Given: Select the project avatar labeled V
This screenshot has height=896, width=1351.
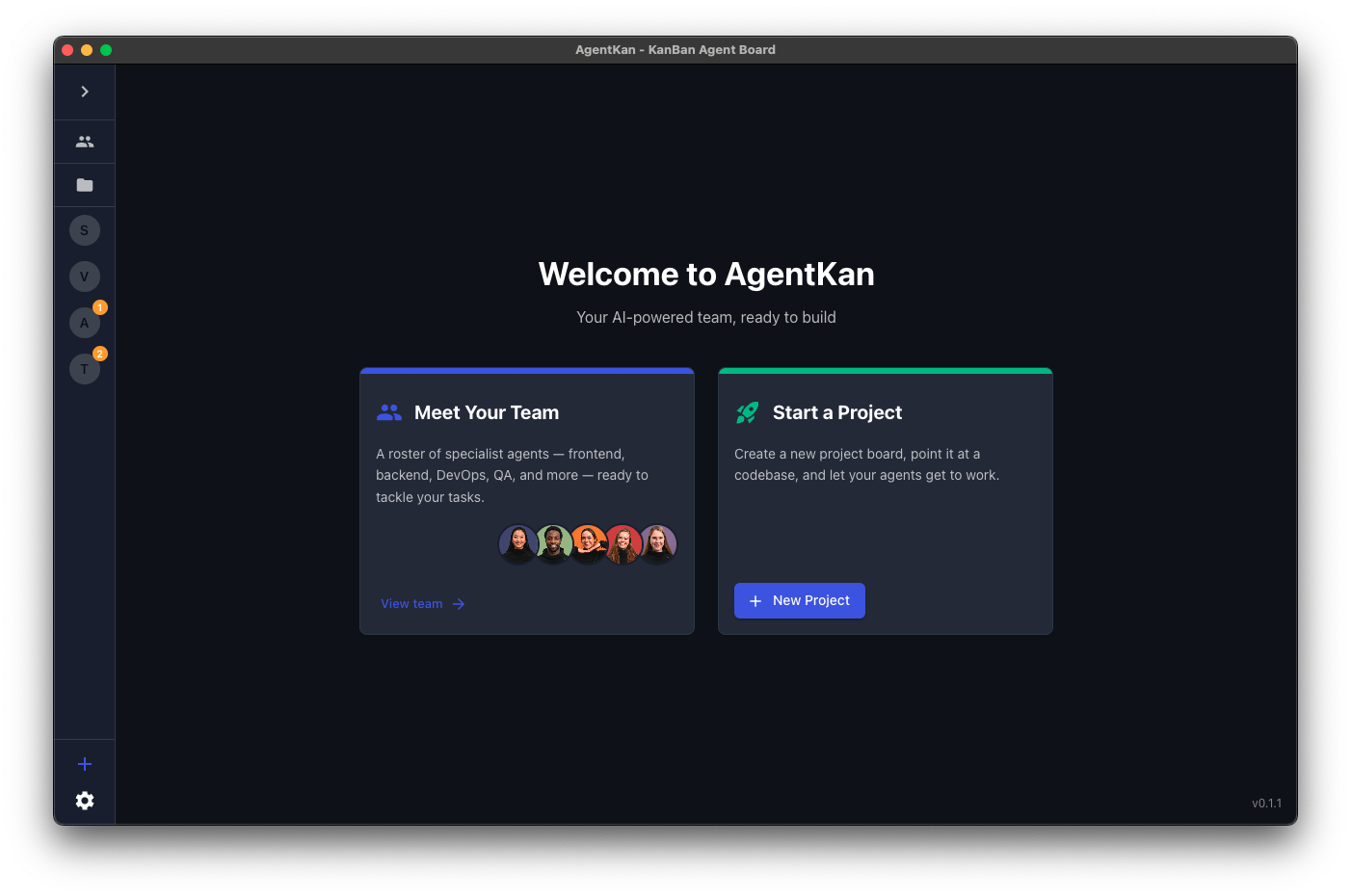Looking at the screenshot, I should point(84,276).
